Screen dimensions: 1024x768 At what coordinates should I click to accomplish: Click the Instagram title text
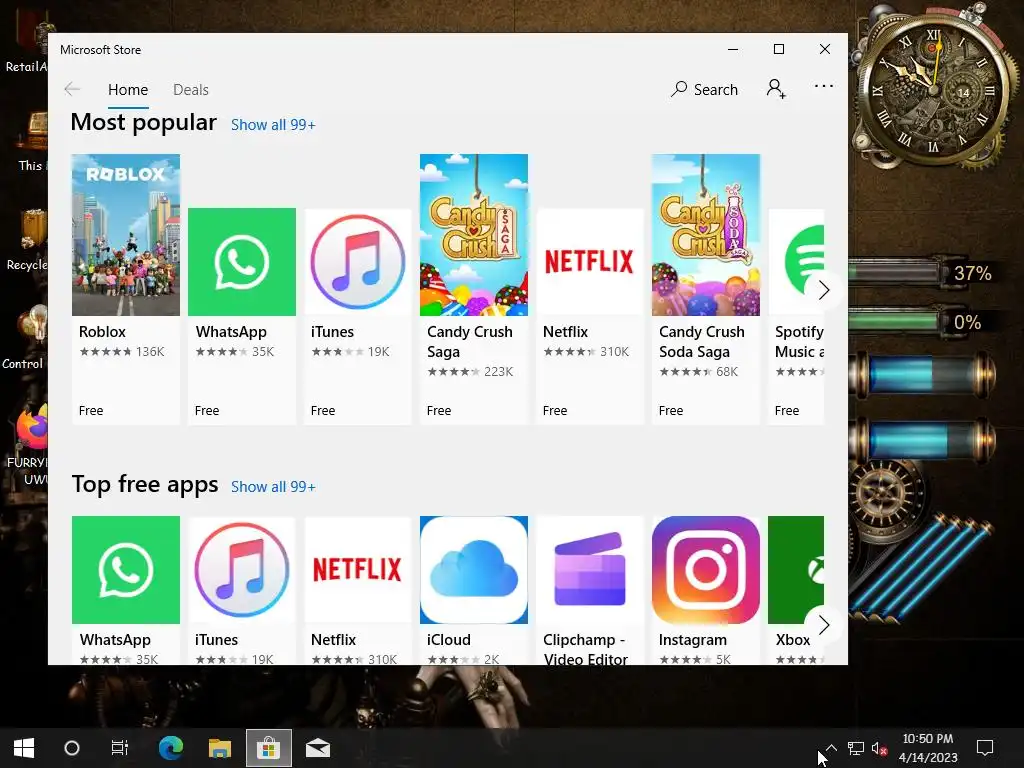(x=692, y=640)
